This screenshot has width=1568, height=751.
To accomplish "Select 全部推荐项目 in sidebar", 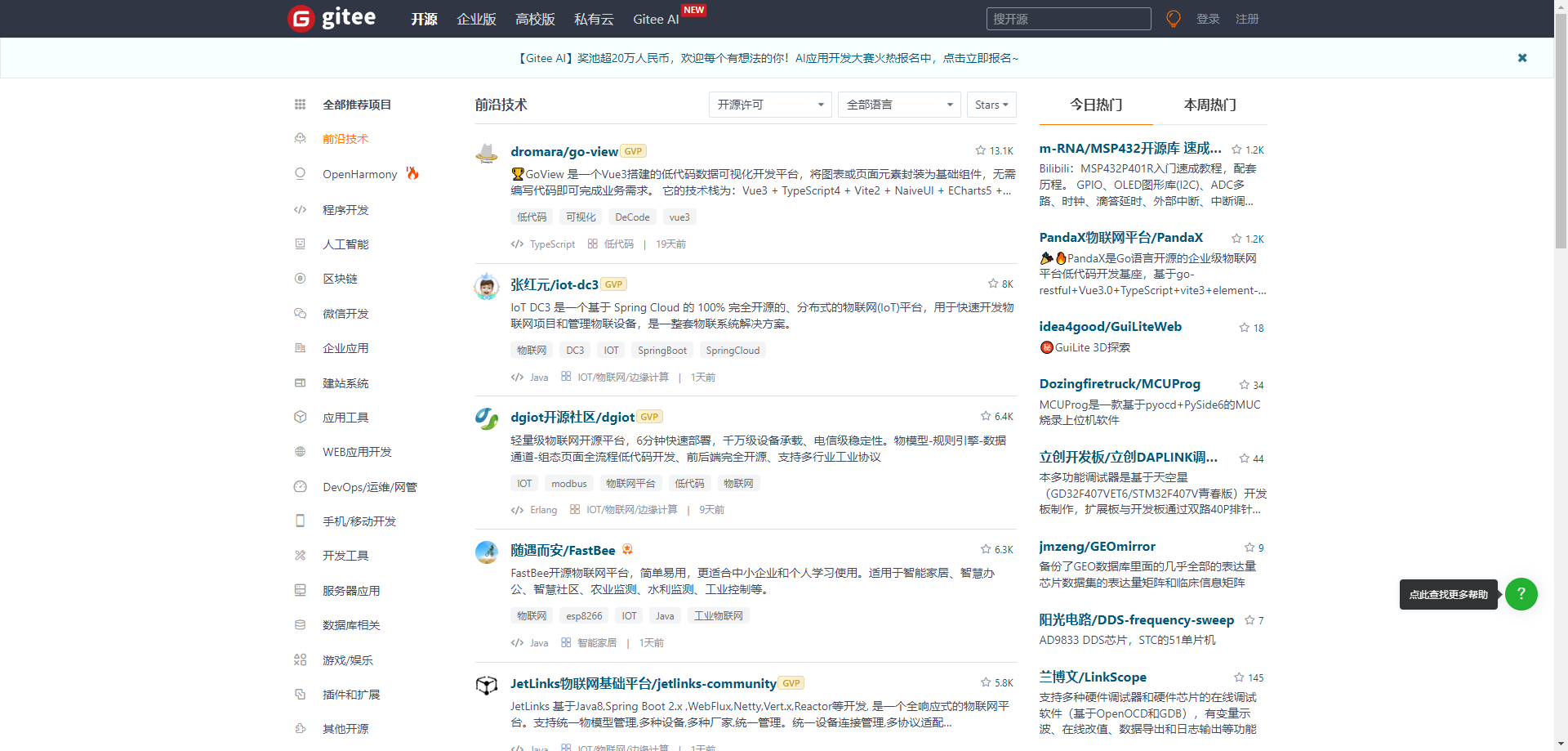I will point(357,105).
